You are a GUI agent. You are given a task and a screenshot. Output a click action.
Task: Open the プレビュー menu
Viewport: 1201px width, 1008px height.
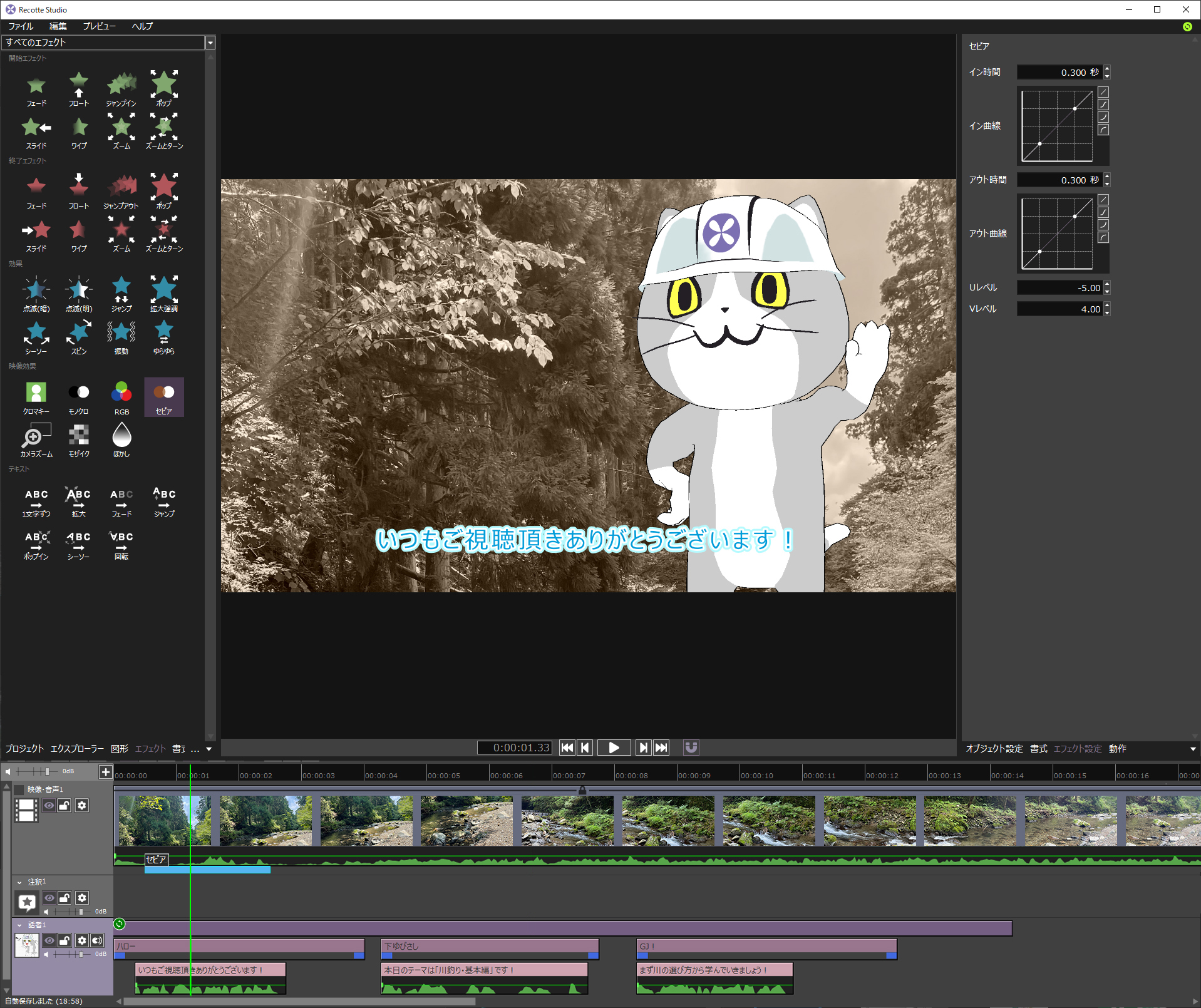tap(100, 26)
